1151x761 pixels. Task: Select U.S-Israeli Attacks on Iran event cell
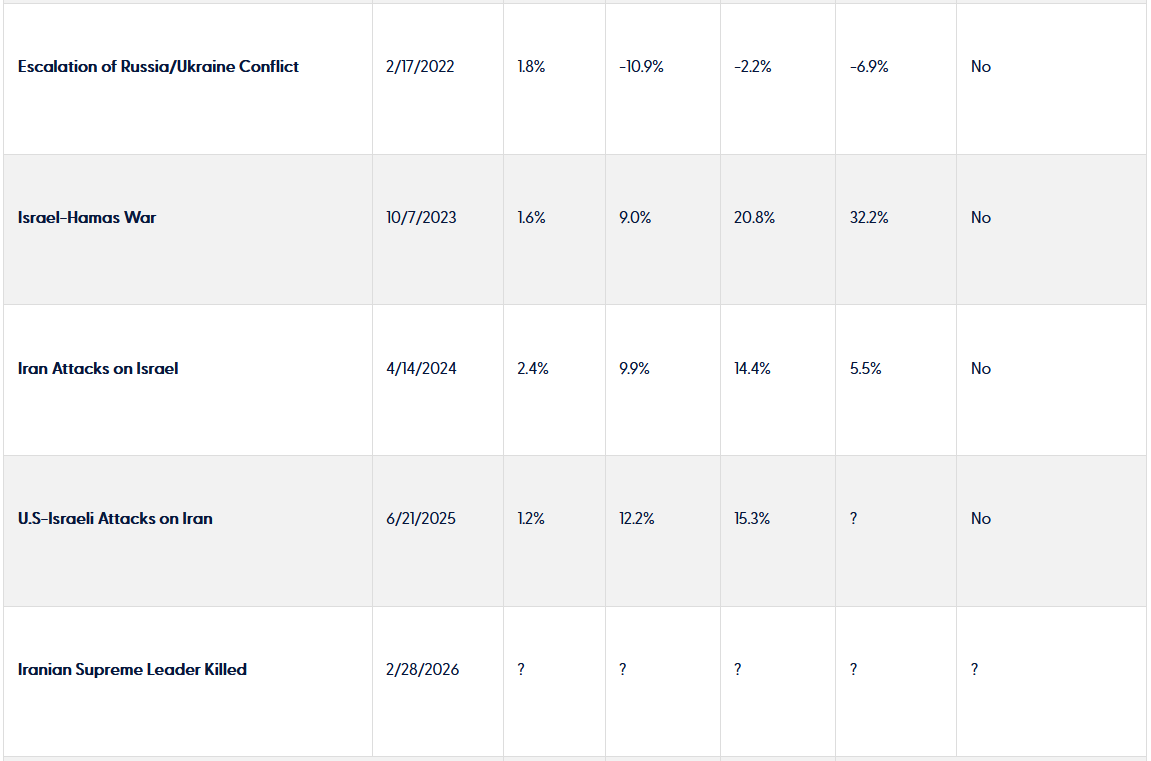[x=115, y=518]
